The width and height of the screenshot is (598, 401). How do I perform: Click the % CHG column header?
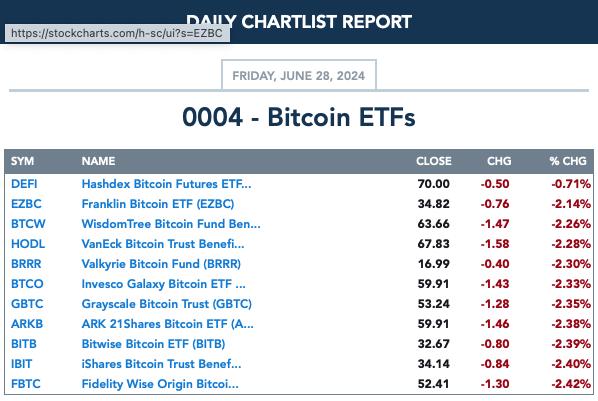[x=568, y=161]
